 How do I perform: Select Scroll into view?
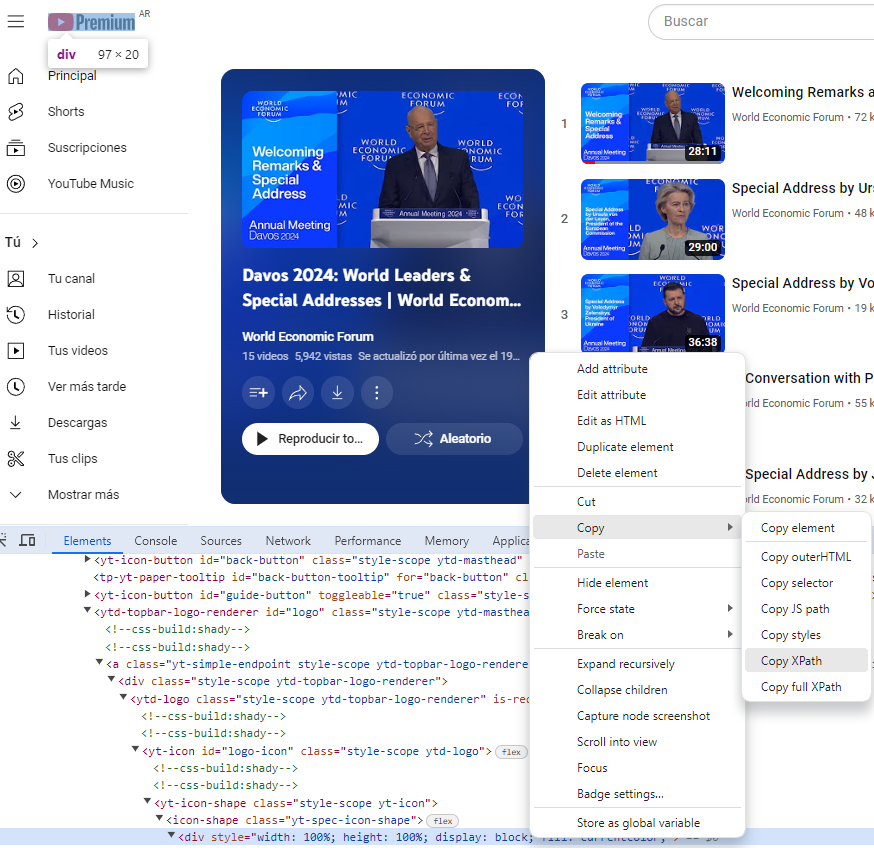pyautogui.click(x=637, y=742)
